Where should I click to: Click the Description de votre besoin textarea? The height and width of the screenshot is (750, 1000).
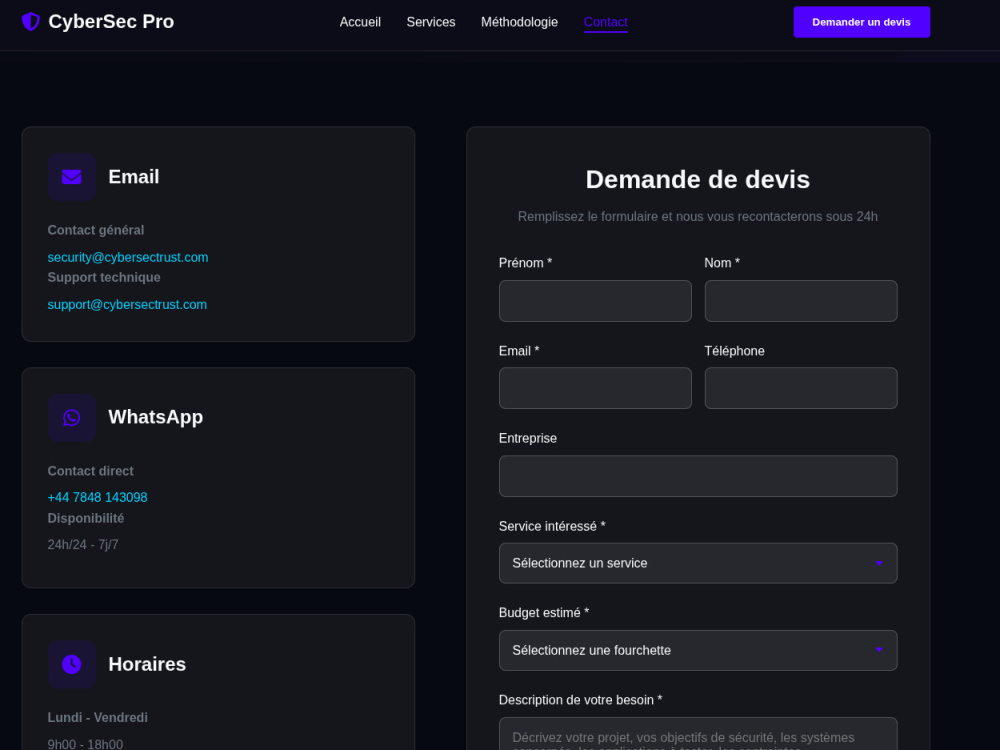(698, 734)
